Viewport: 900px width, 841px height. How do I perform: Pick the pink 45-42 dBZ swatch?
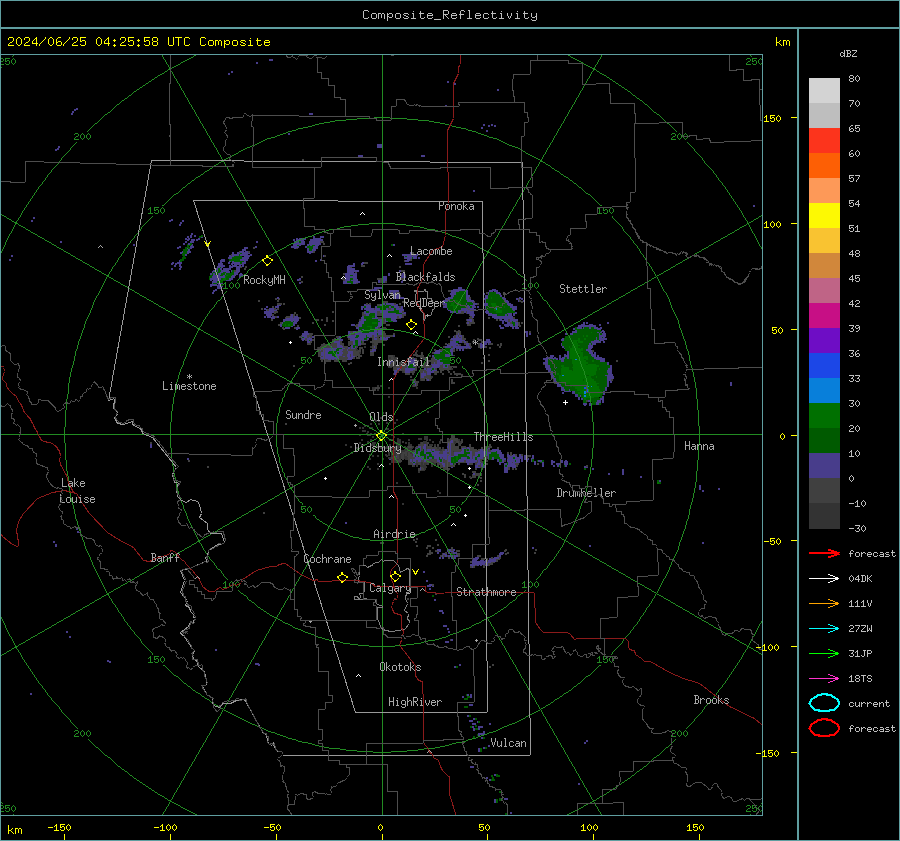pyautogui.click(x=824, y=290)
